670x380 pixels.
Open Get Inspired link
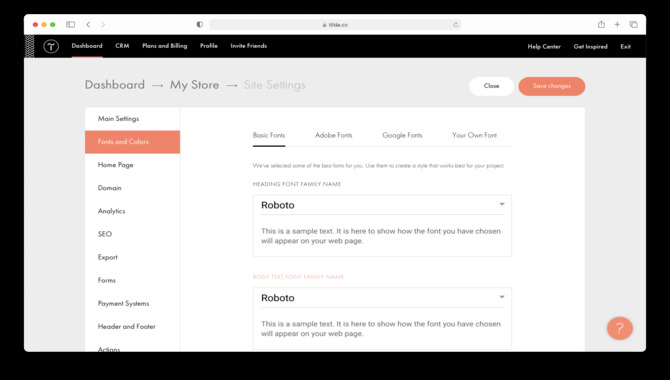(x=591, y=47)
